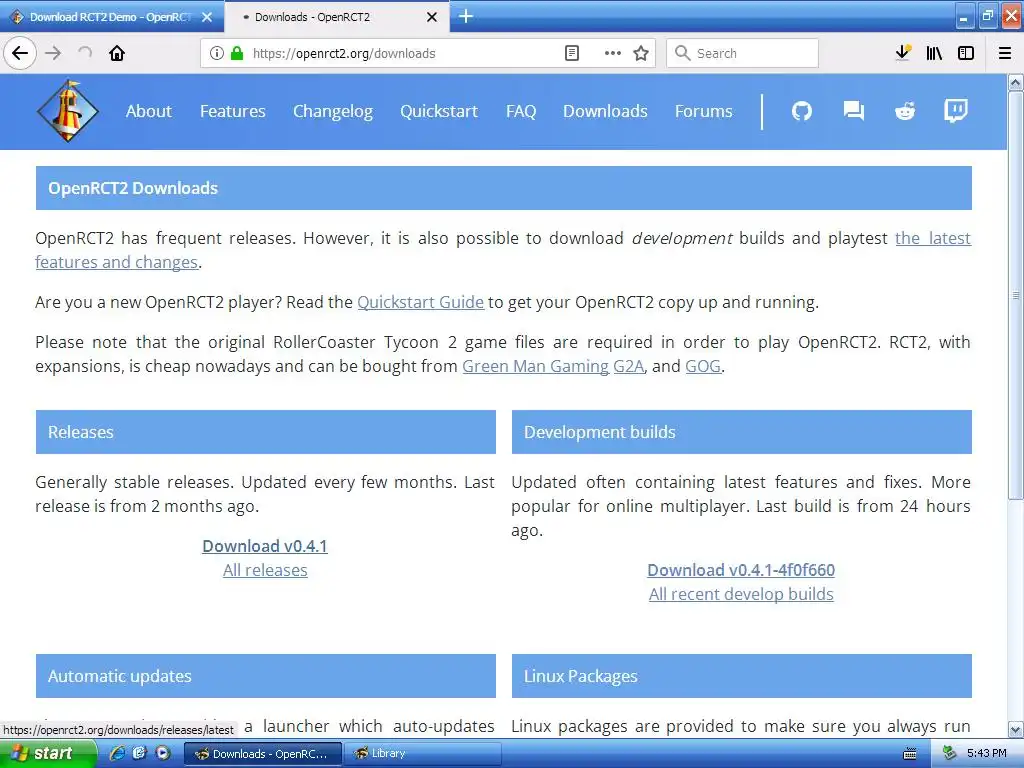This screenshot has height=768, width=1024.
Task: Close the Downloads - OpenRCT2 tab
Action: coord(432,17)
